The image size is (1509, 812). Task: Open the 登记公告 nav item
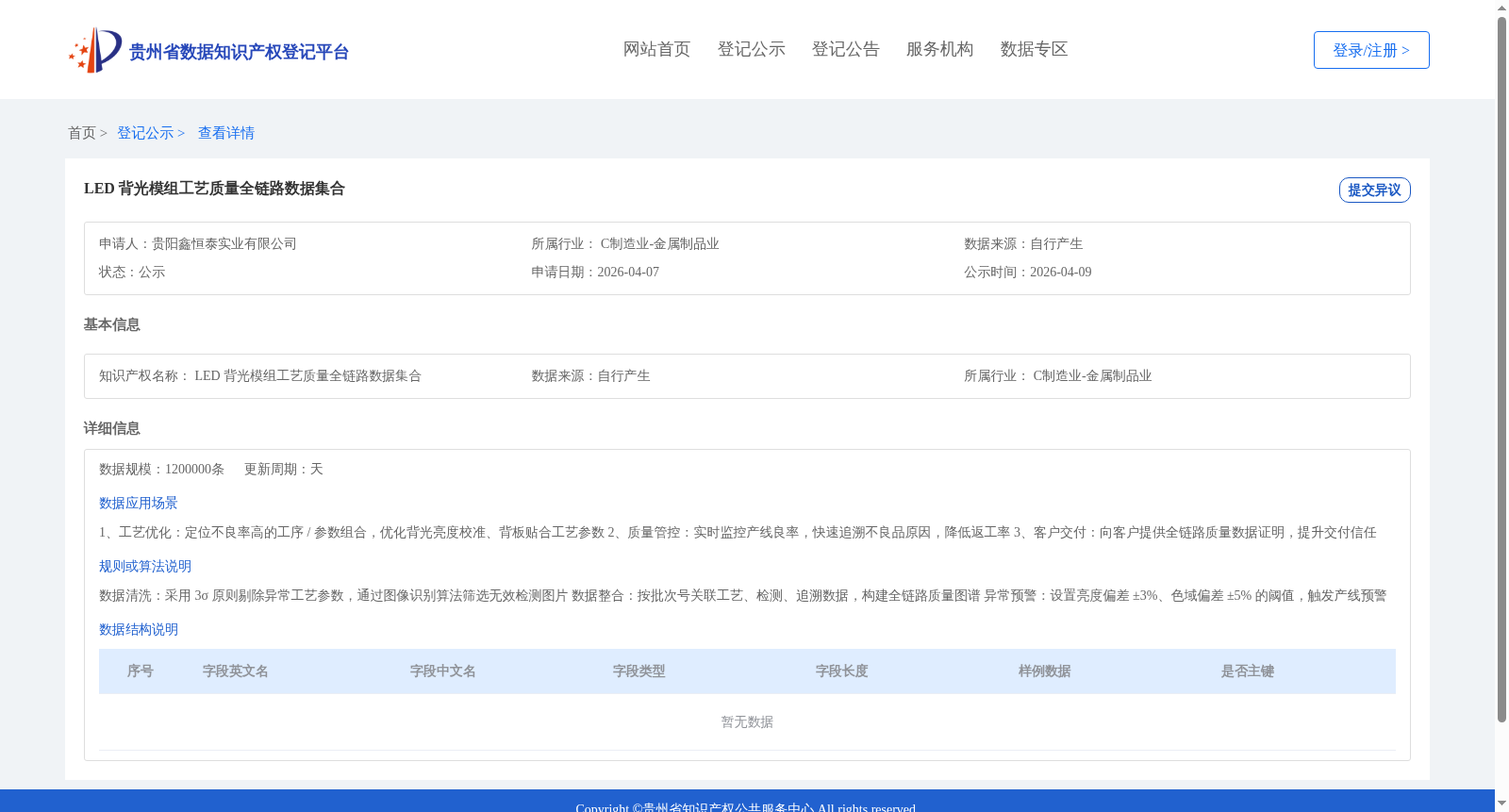point(846,49)
